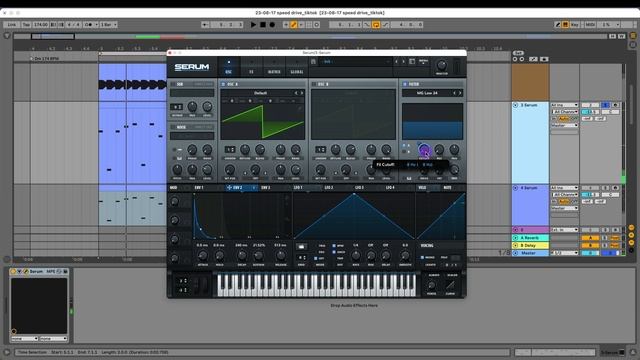640x360 pixels.
Task: Toggle the Computer MIDI Keyboard icon
Action: tap(565, 24)
